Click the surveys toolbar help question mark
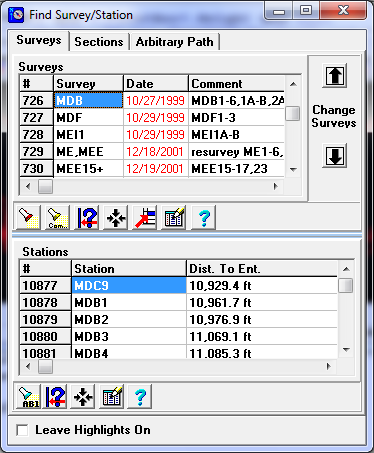 pyautogui.click(x=204, y=218)
